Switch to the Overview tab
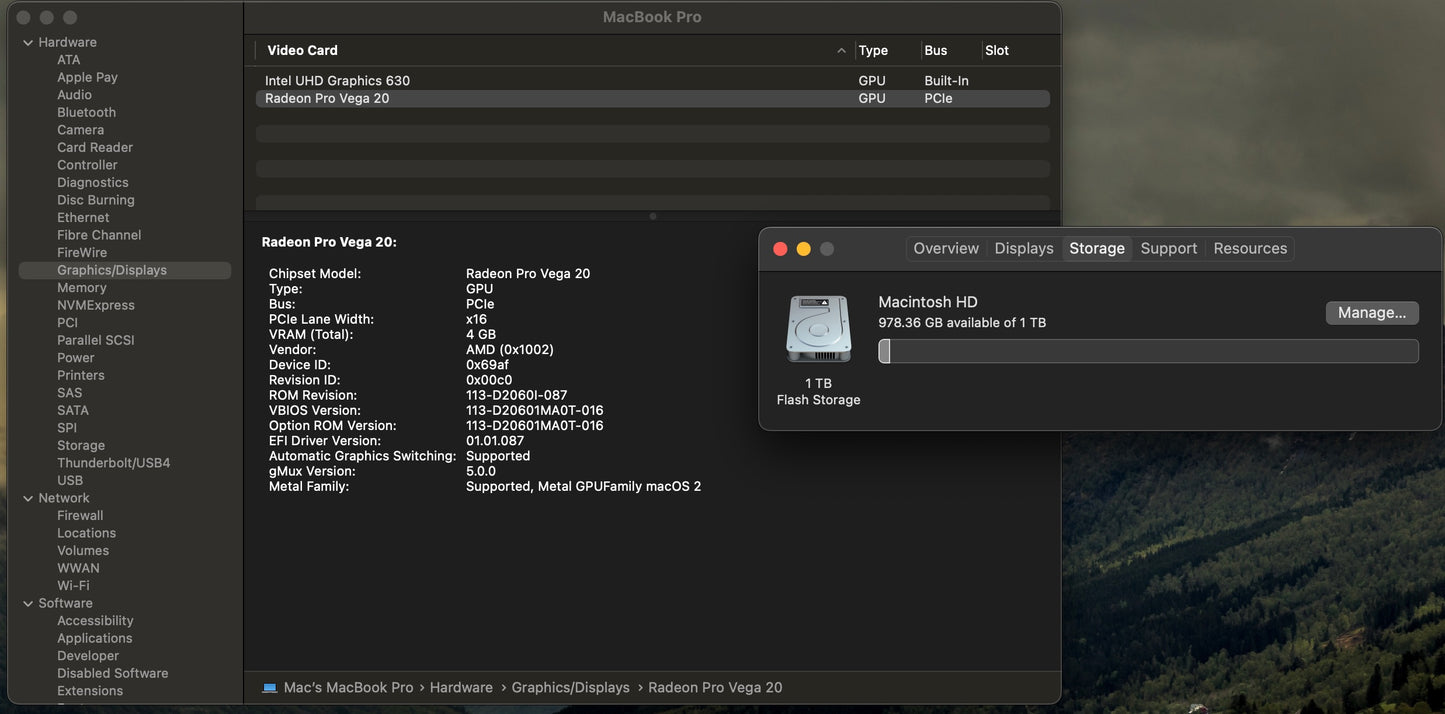Viewport: 1445px width, 714px height. pos(945,249)
